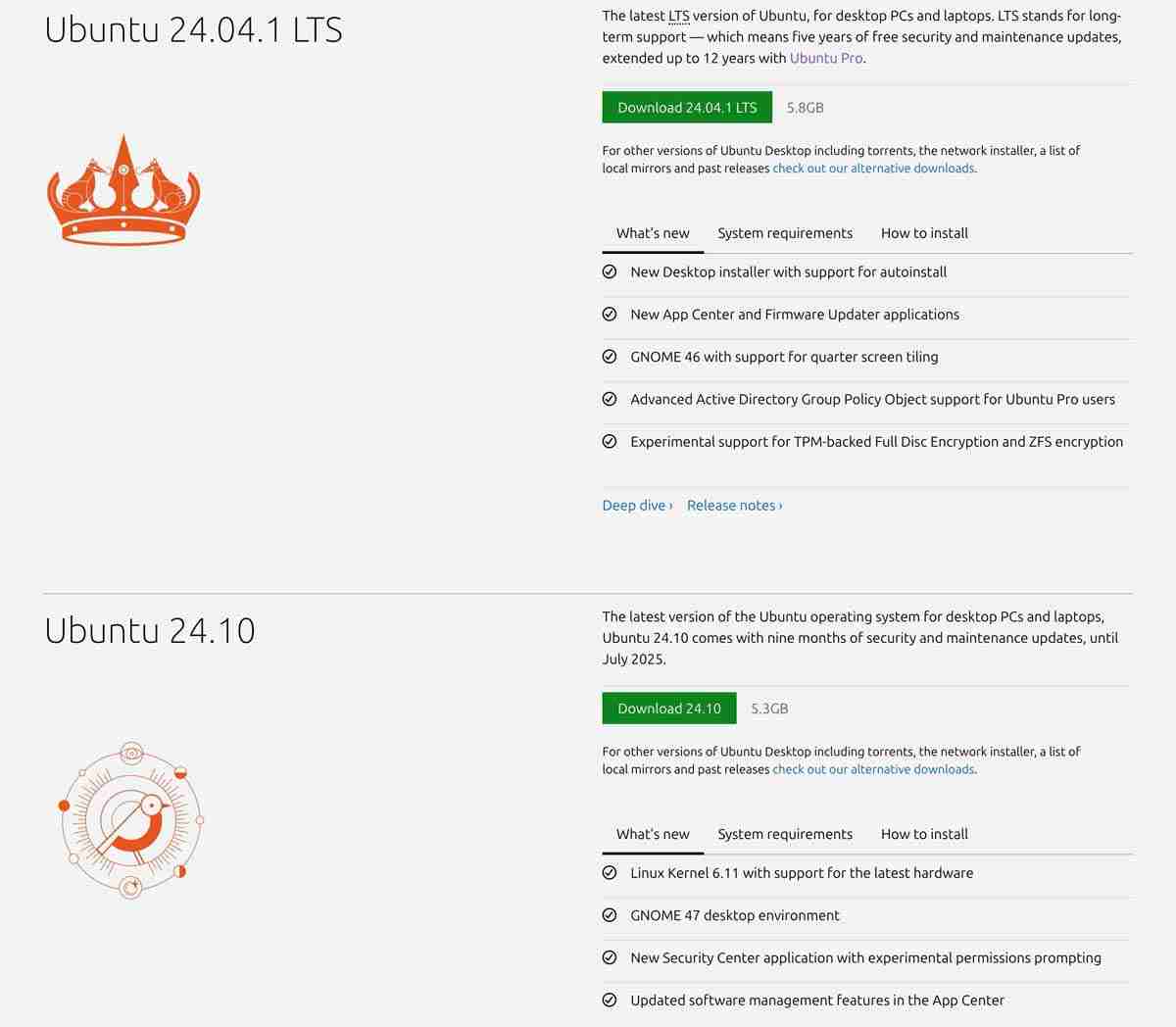Click the checkmark beside autoinstall desktop installer feature

[610, 271]
